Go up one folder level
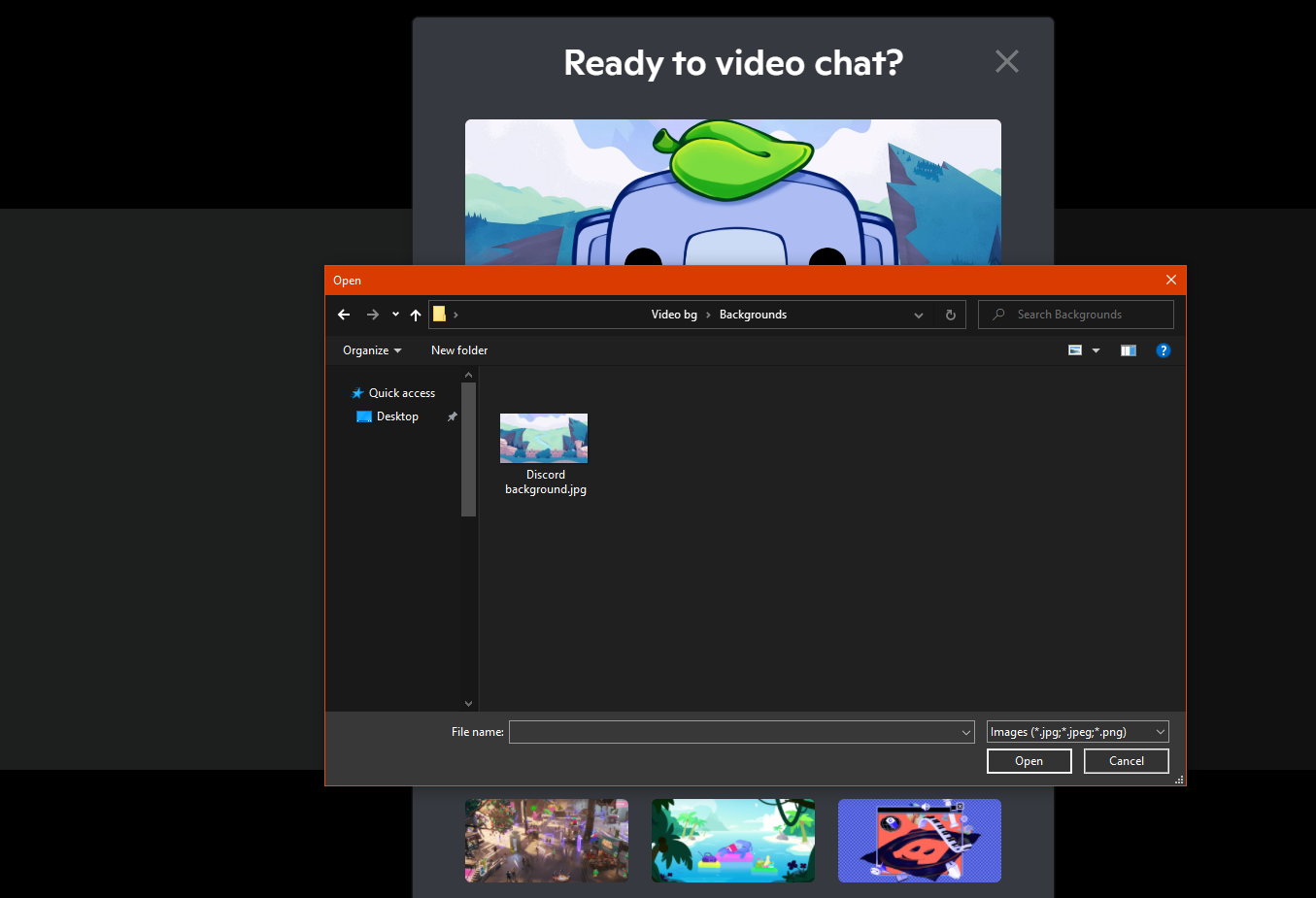Viewport: 1316px width, 898px height. click(x=415, y=314)
